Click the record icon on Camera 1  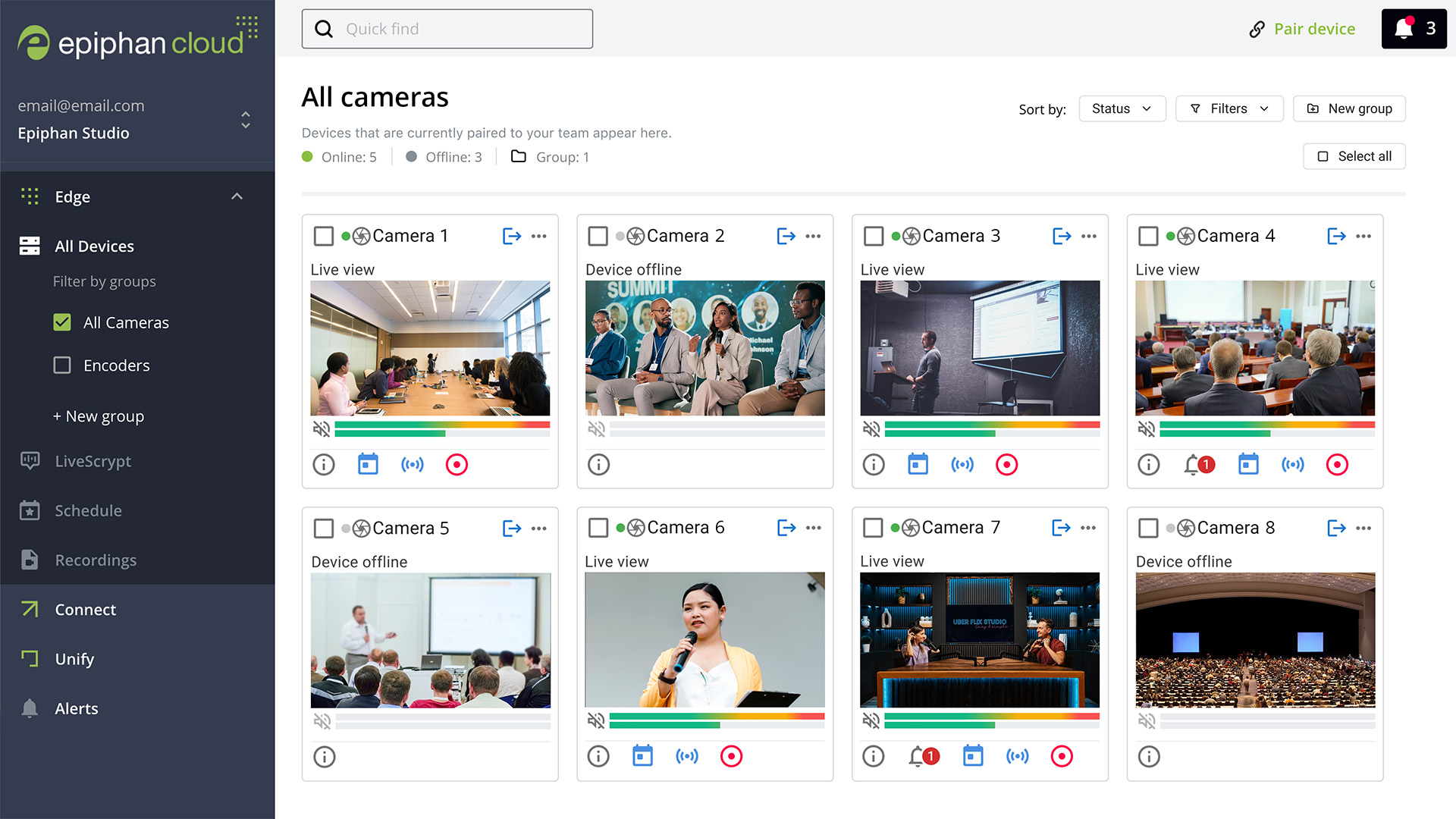click(457, 464)
